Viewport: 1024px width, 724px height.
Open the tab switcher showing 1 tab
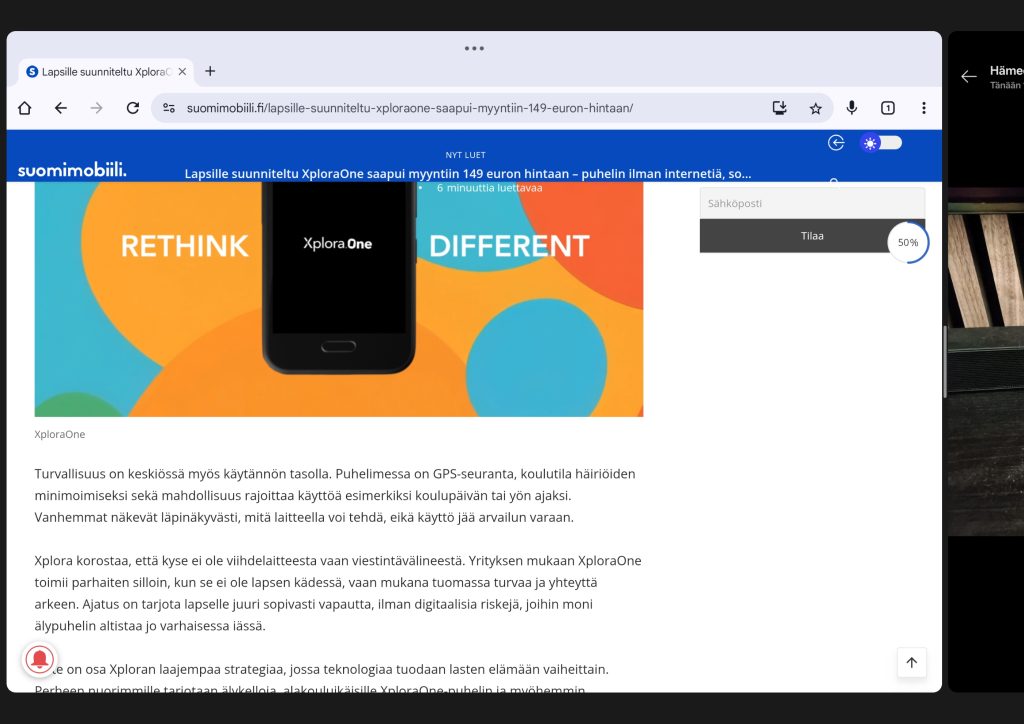click(887, 108)
